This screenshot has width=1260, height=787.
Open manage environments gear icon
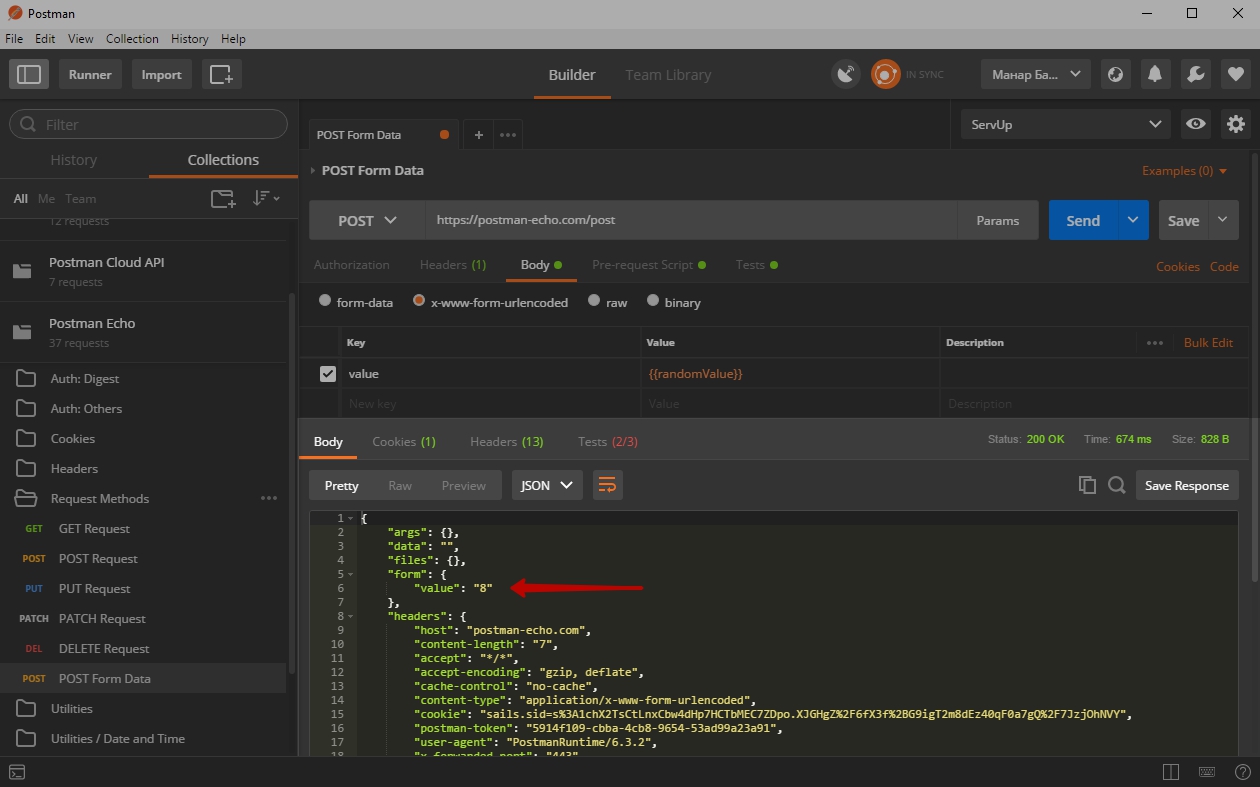(1236, 124)
